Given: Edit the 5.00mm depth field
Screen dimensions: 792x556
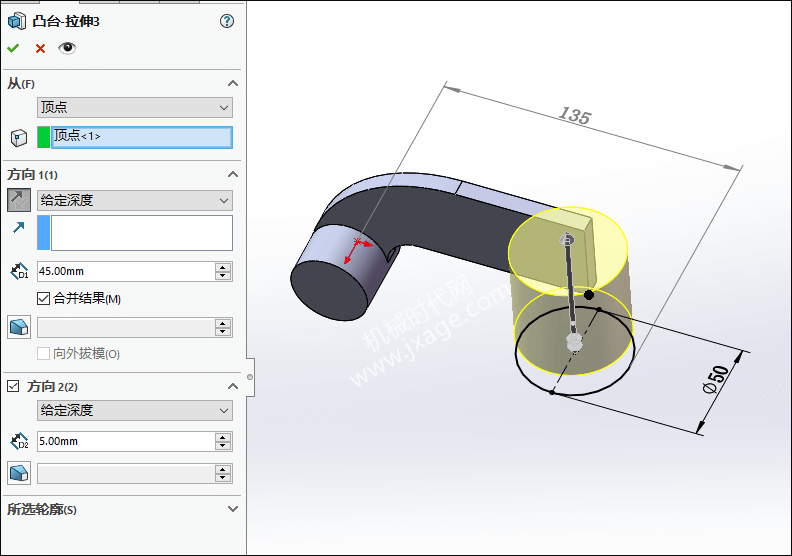Looking at the screenshot, I should [126, 441].
